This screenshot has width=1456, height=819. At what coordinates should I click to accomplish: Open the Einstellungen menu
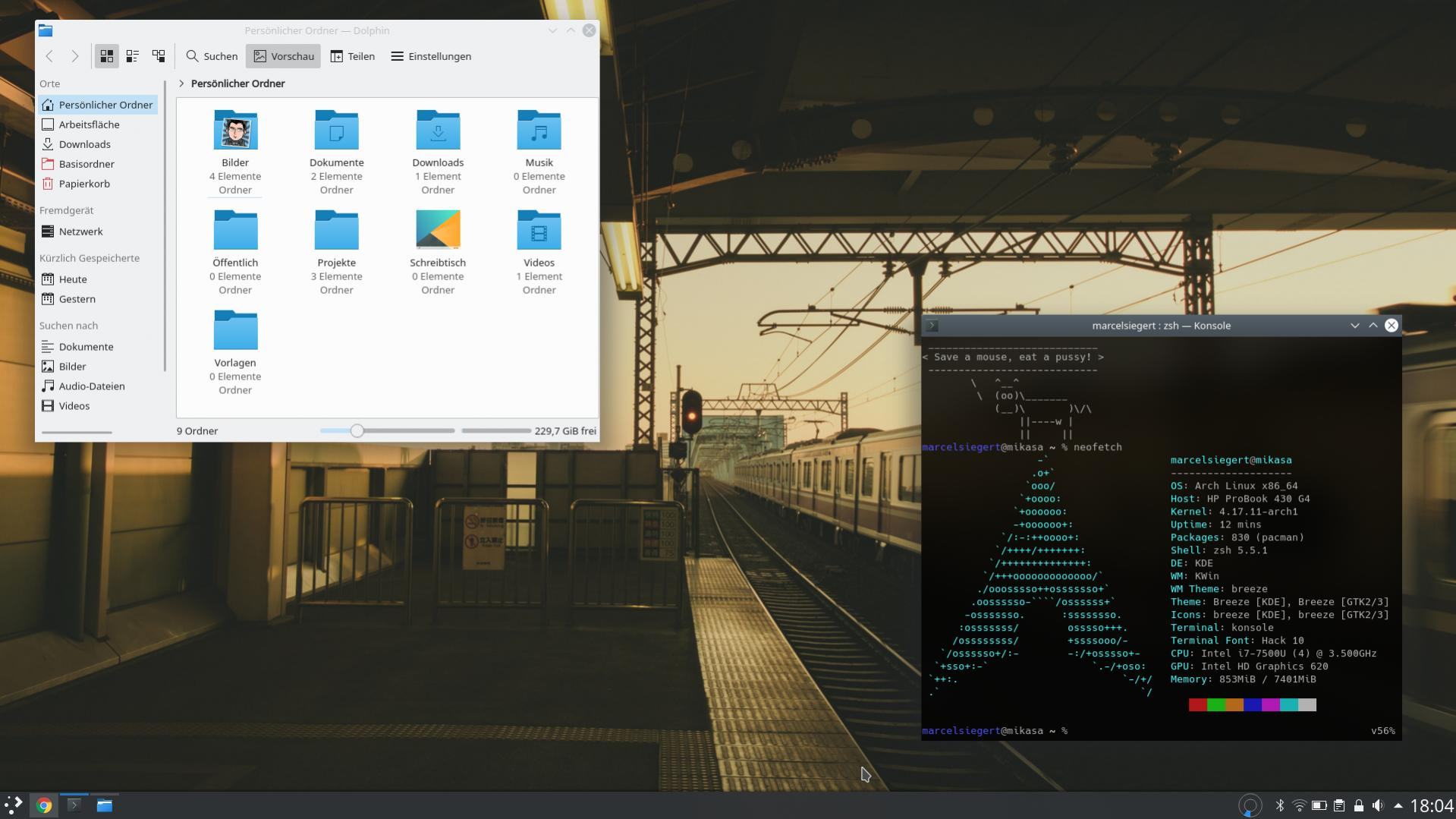[x=431, y=56]
